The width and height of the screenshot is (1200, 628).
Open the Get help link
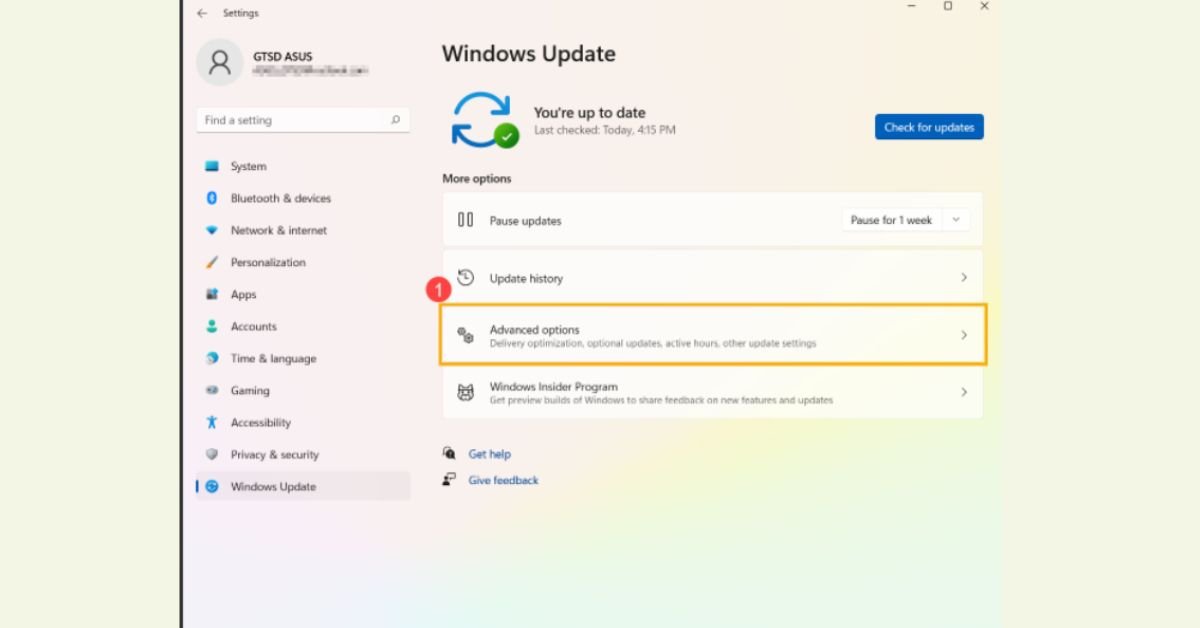(x=489, y=454)
